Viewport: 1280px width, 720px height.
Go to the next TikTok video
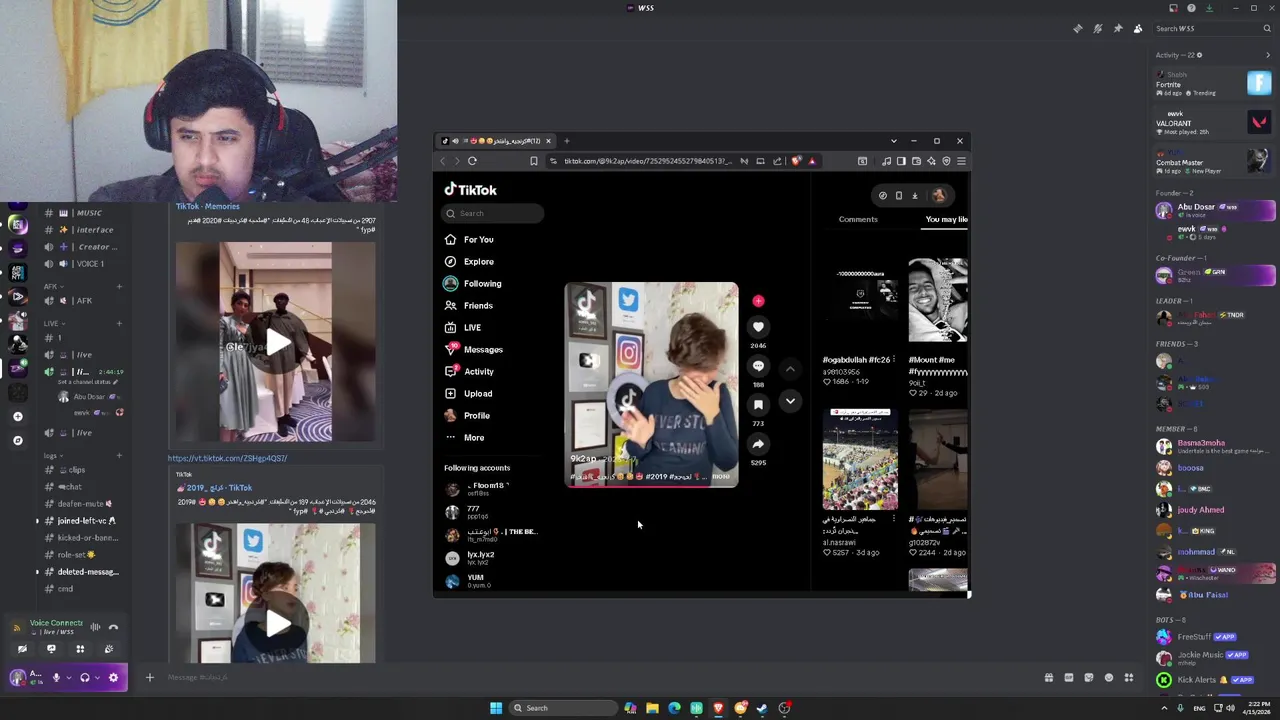point(790,401)
